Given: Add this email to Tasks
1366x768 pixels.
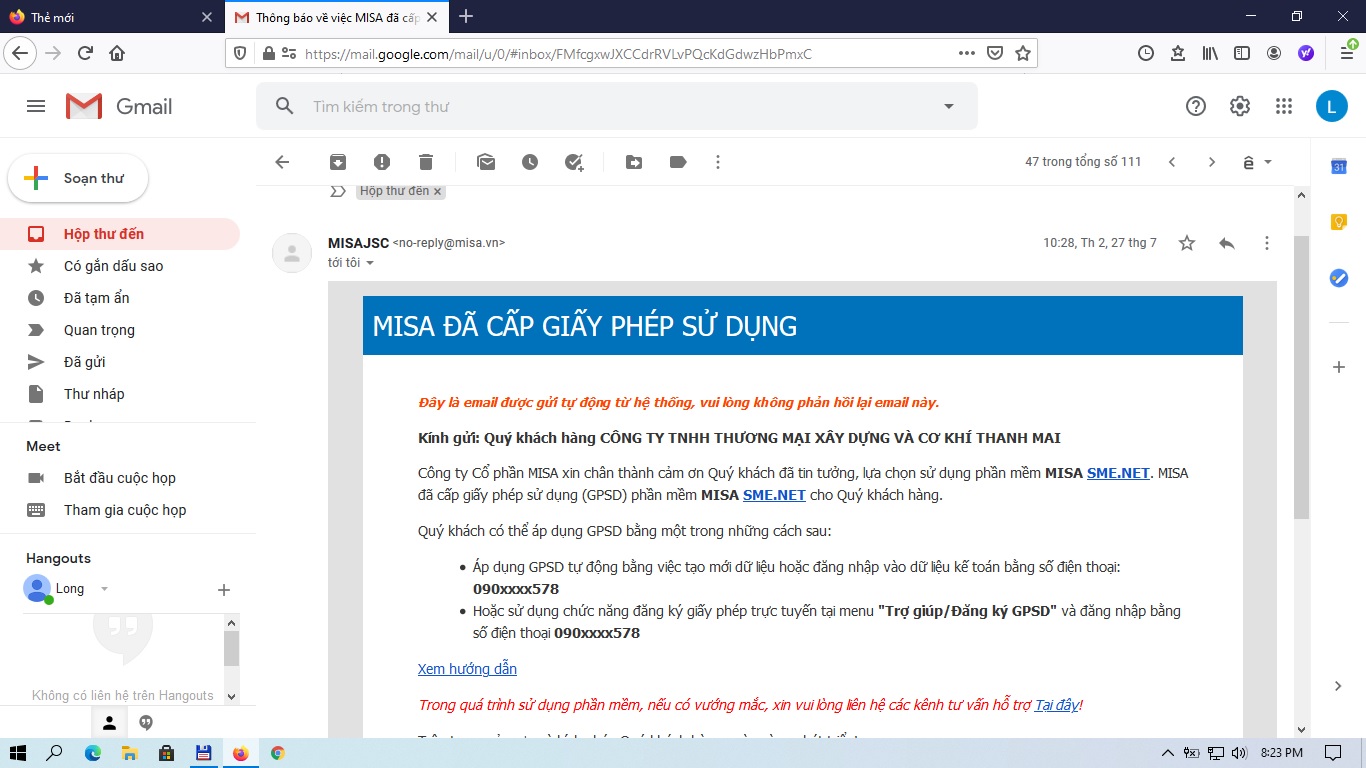Looking at the screenshot, I should click(574, 162).
